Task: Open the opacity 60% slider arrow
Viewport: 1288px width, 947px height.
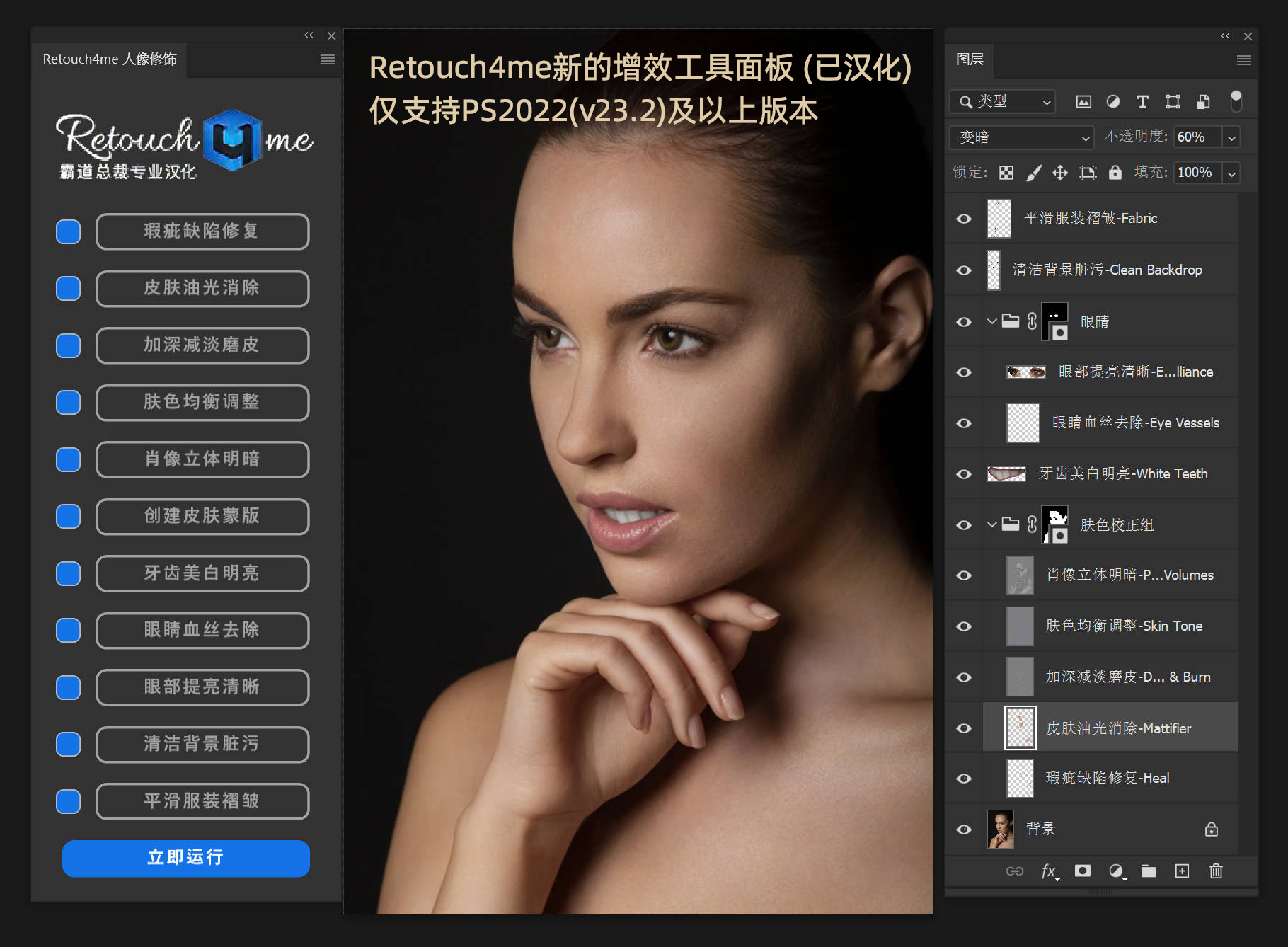Action: (x=1232, y=137)
